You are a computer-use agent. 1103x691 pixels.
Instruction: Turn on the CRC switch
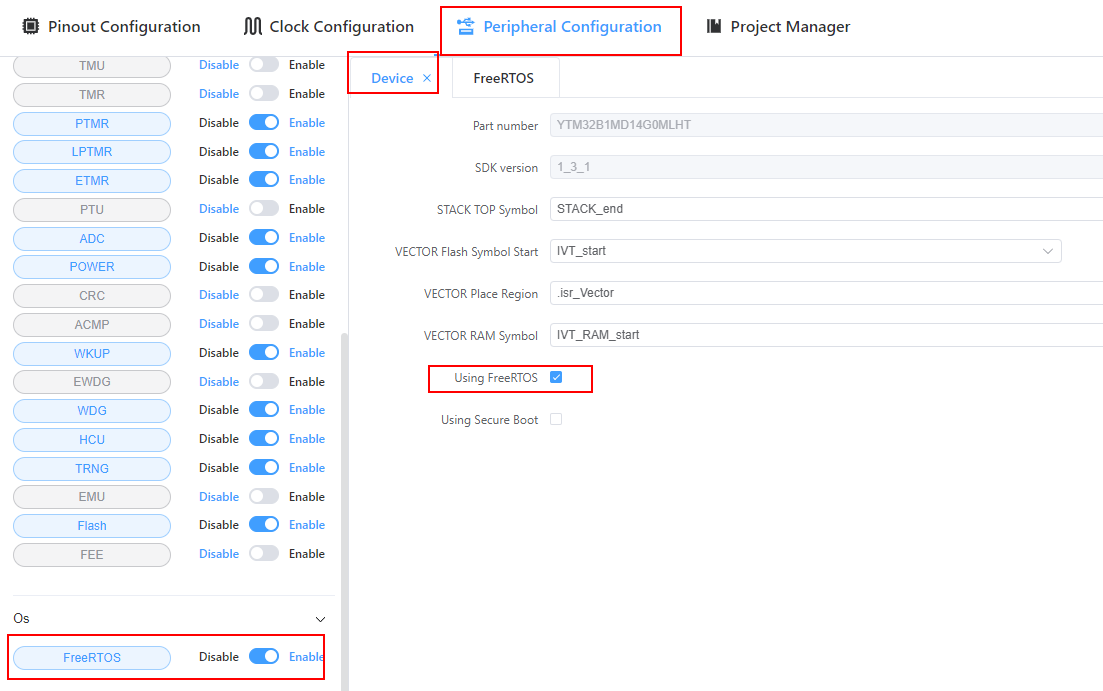(x=264, y=295)
